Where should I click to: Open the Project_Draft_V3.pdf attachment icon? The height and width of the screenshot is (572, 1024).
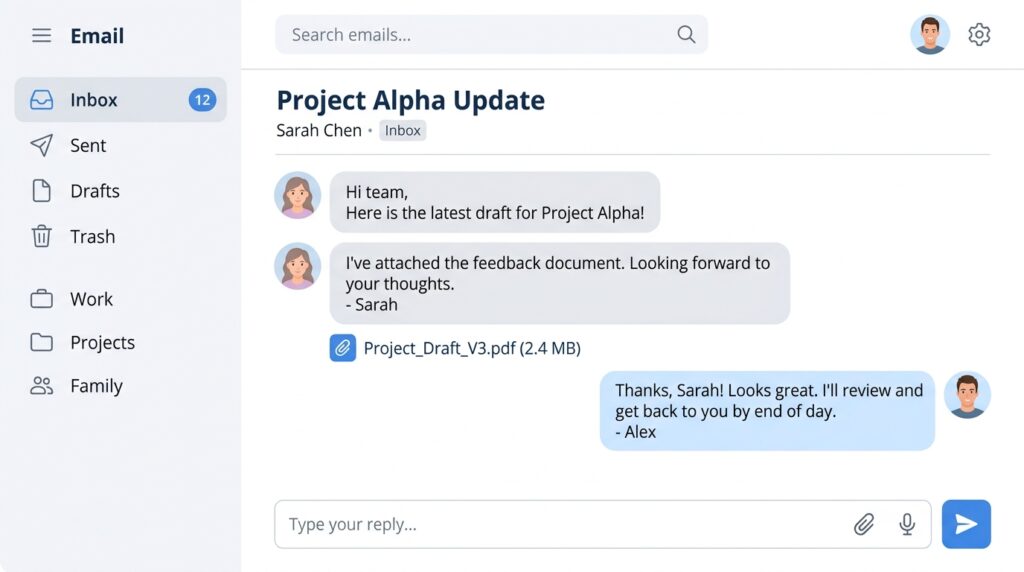click(343, 348)
